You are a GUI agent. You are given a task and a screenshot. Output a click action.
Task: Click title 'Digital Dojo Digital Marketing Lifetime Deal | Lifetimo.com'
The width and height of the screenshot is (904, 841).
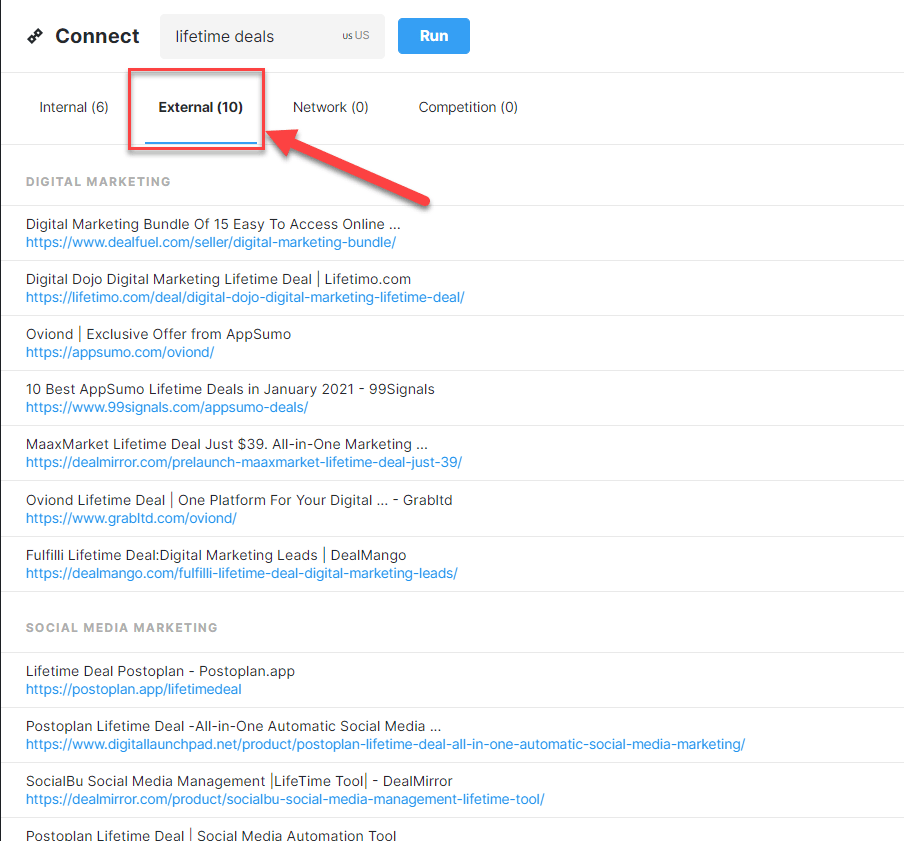click(219, 280)
